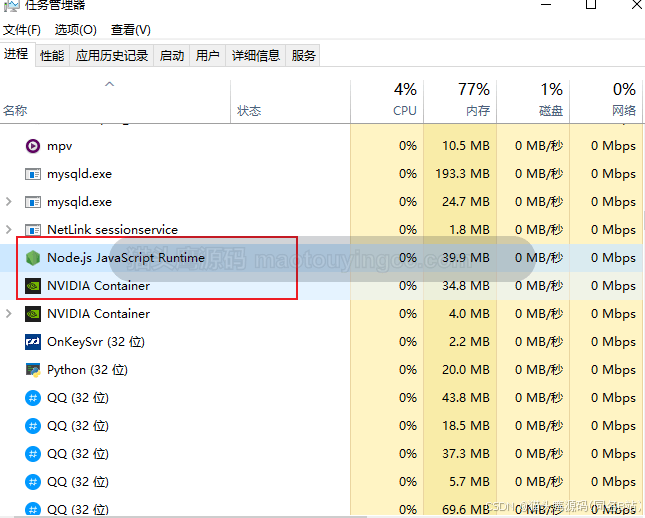Expand the mysqld.exe 24.7 MB process group
645x518 pixels.
point(8,202)
